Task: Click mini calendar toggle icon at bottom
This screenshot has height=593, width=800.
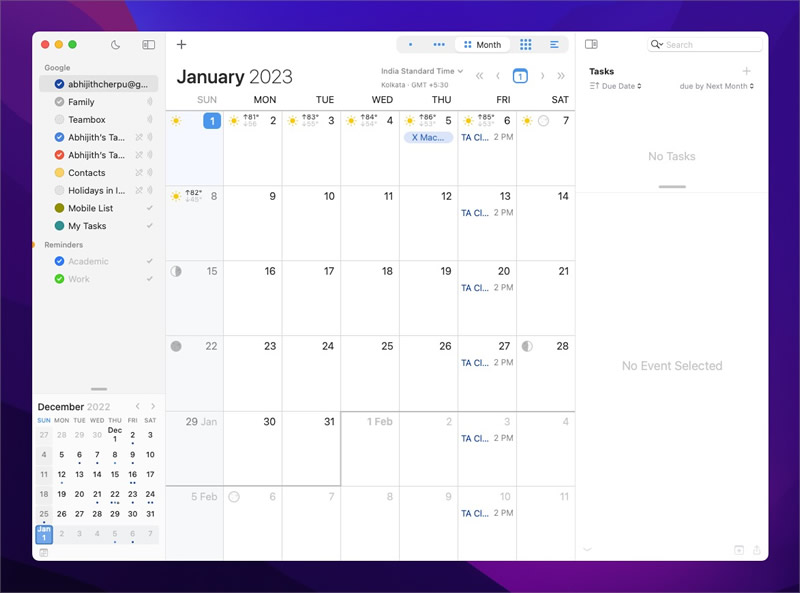Action: (44, 553)
